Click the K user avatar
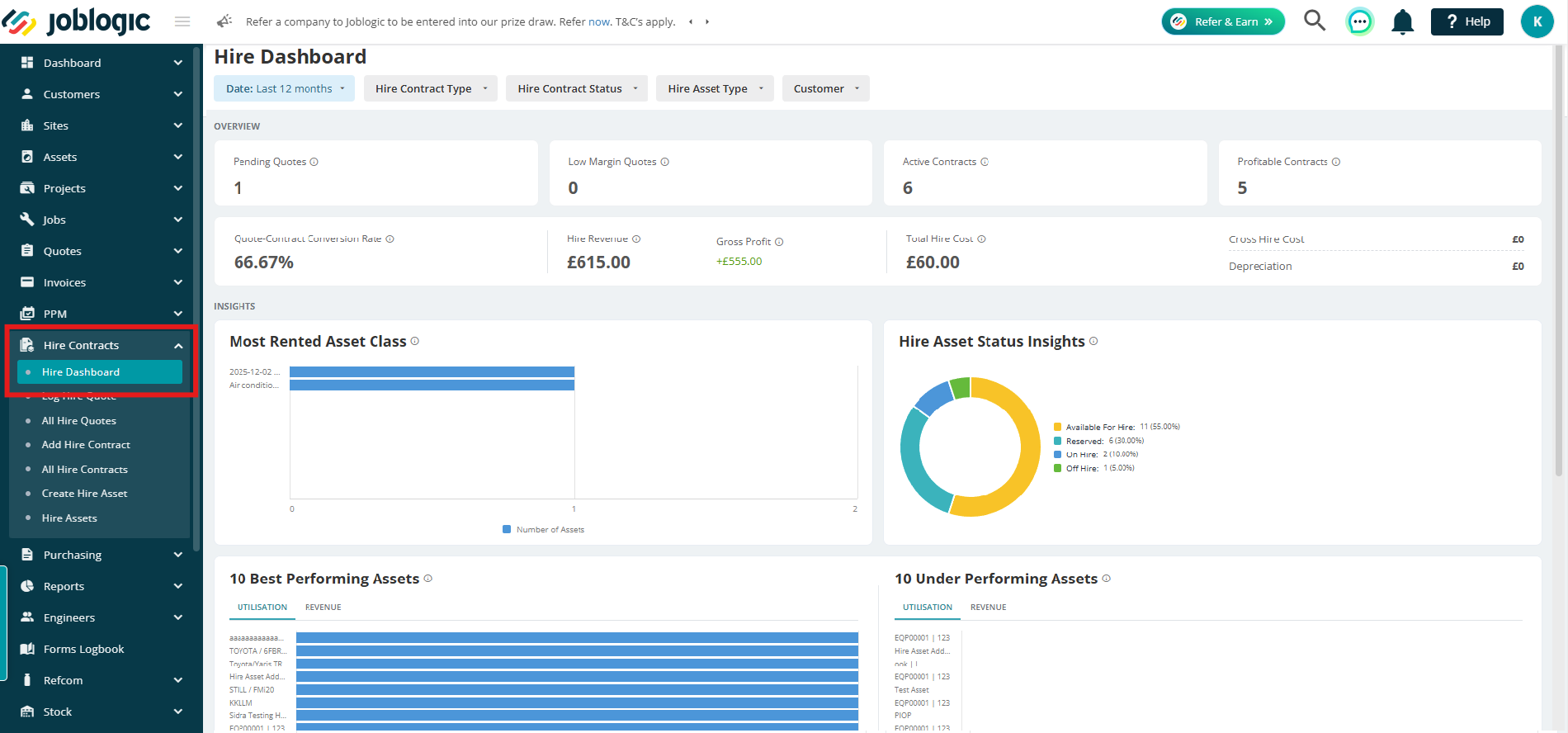 1537,21
